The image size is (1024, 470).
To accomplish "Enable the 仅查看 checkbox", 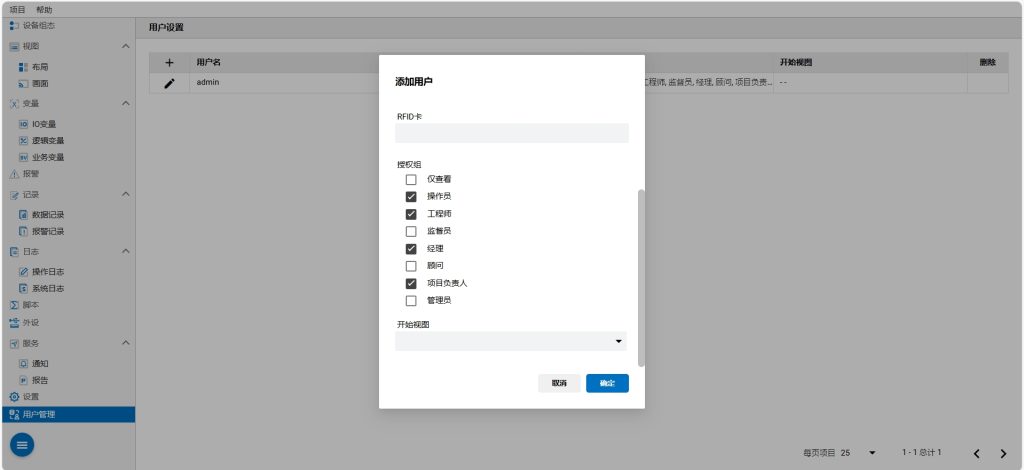I will click(411, 179).
